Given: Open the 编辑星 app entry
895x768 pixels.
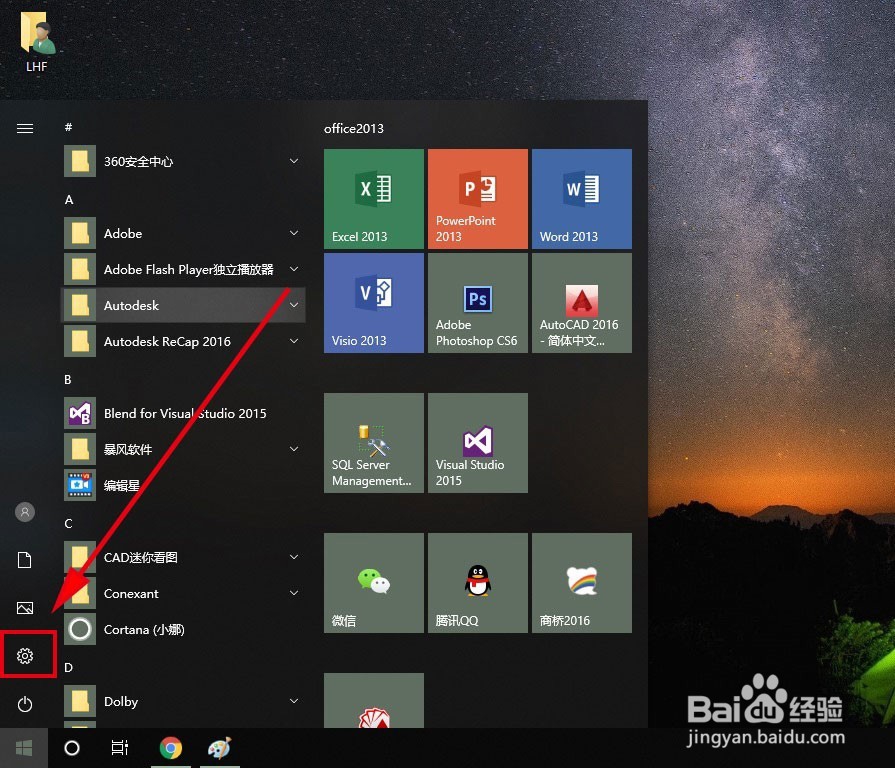Looking at the screenshot, I should pyautogui.click(x=185, y=485).
